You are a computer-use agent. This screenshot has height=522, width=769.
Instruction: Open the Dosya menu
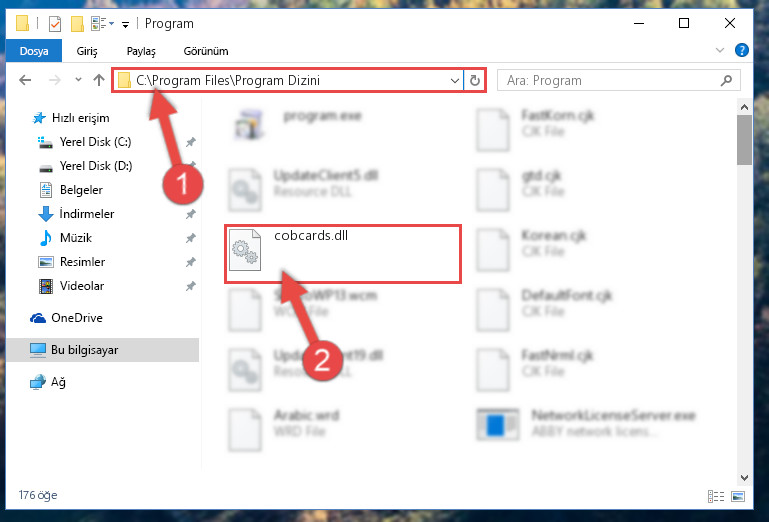34,51
